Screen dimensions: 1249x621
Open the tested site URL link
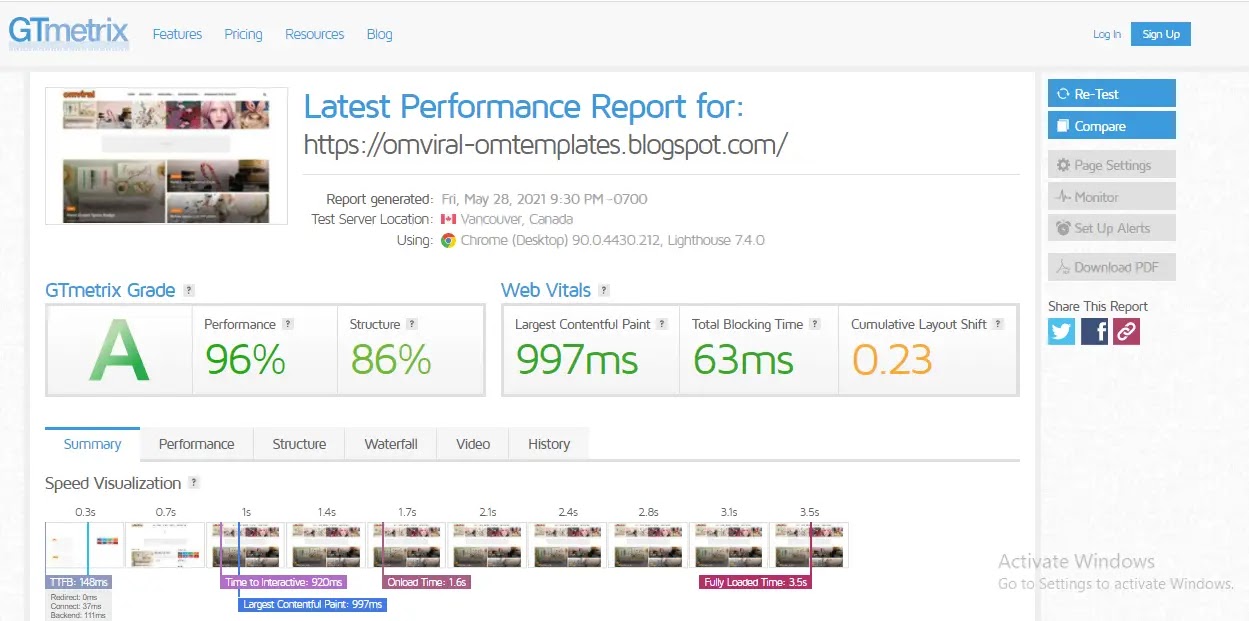[545, 145]
